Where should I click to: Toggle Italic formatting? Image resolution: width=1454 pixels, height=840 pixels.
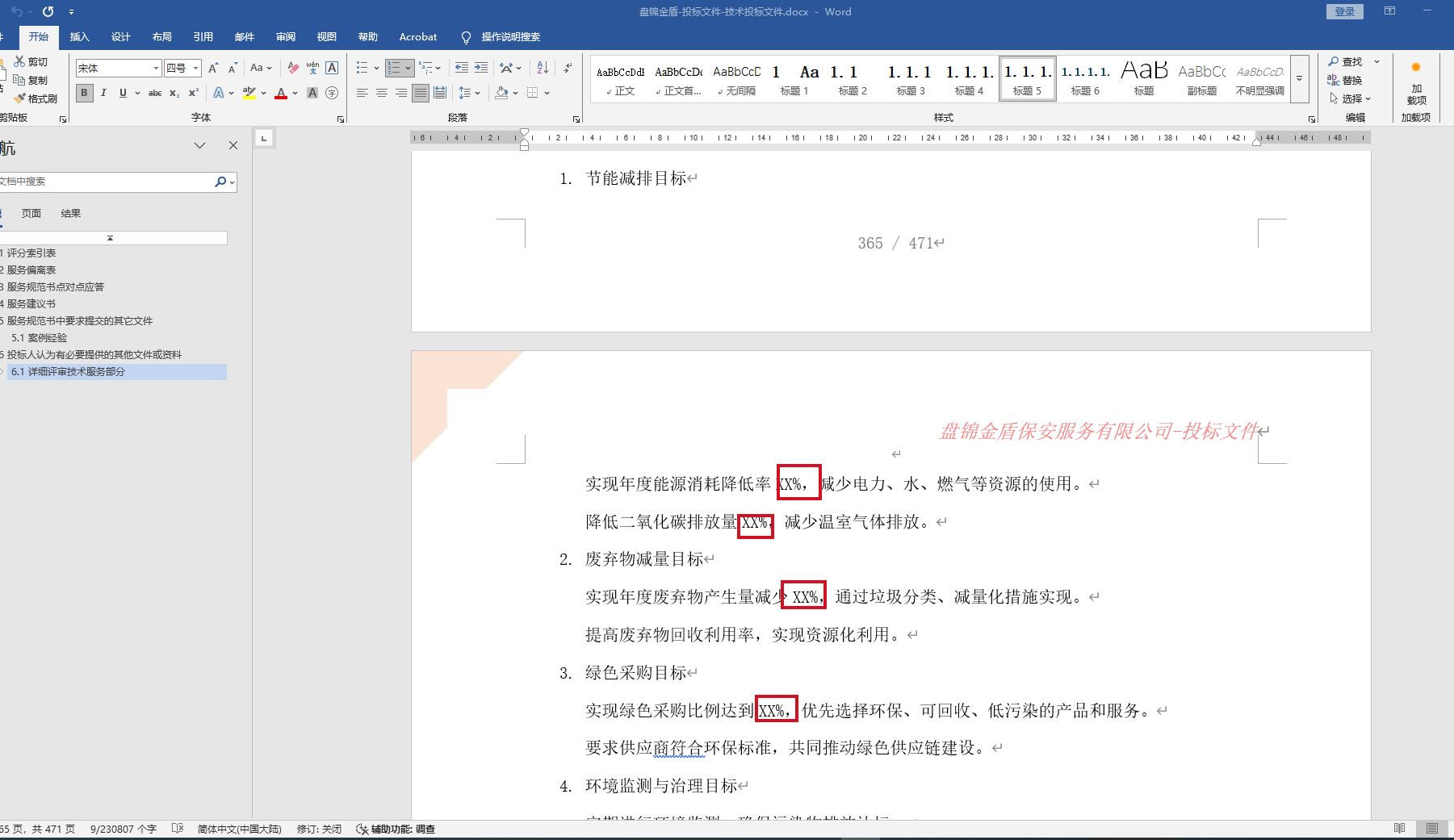click(103, 94)
